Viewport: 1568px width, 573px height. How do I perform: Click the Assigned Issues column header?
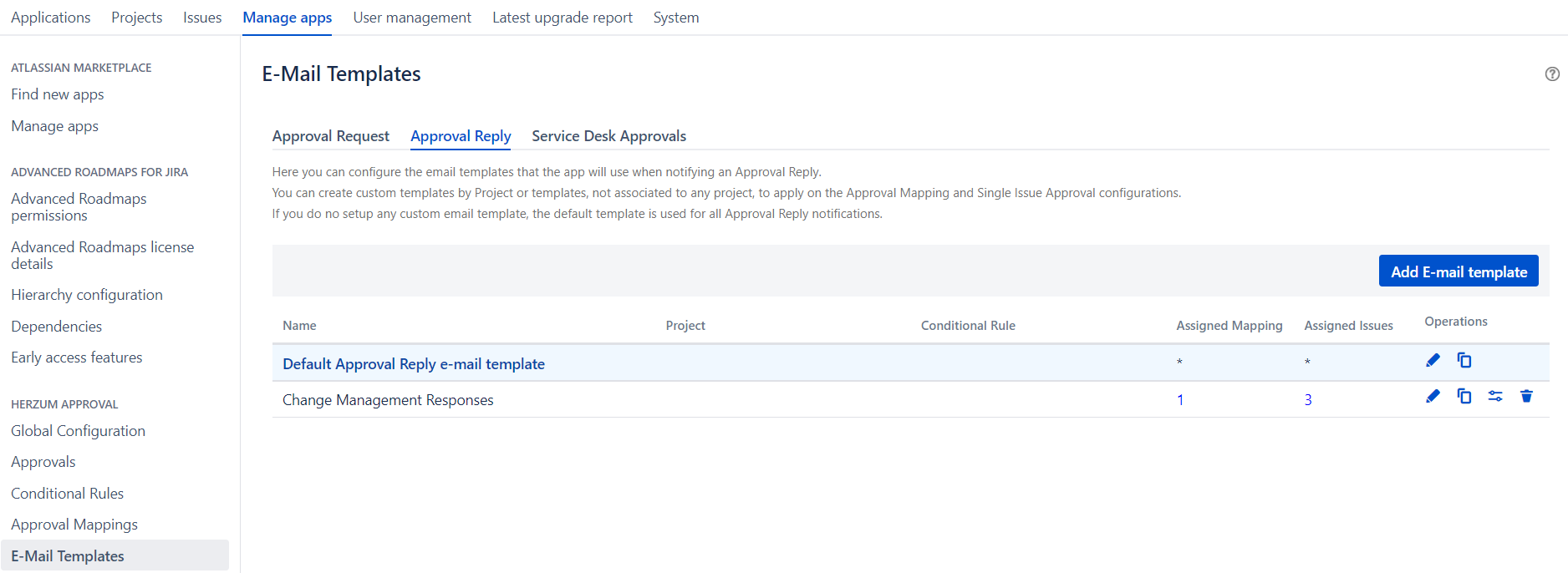coord(1348,326)
